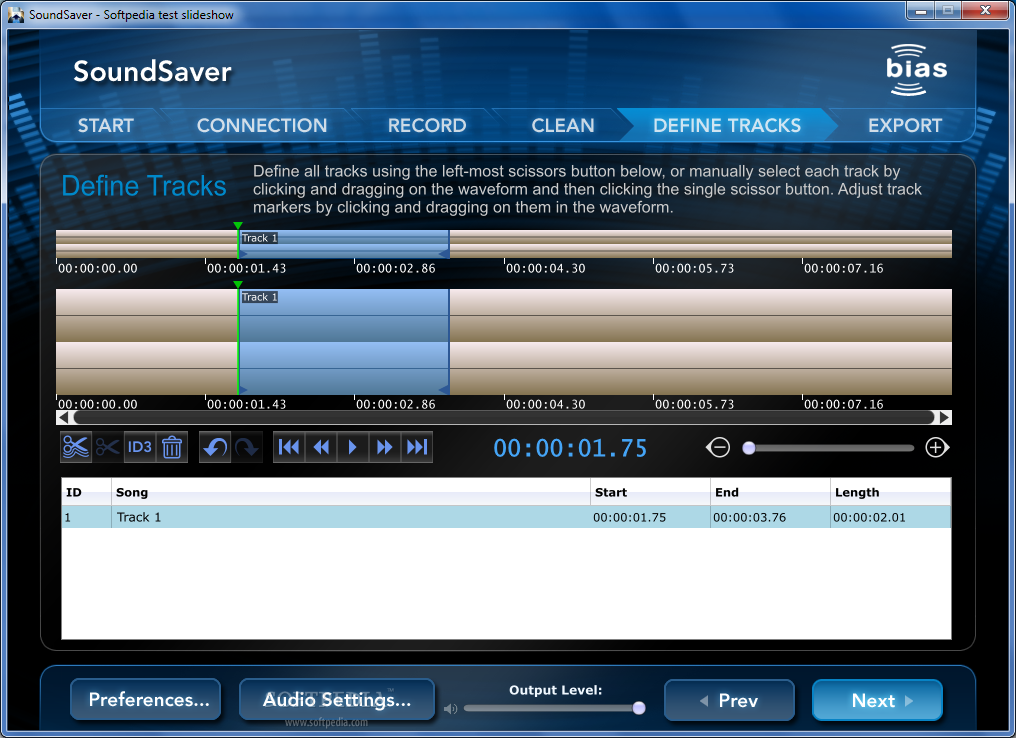Open the ID3 tag editor button
The width and height of the screenshot is (1016, 738).
[139, 447]
